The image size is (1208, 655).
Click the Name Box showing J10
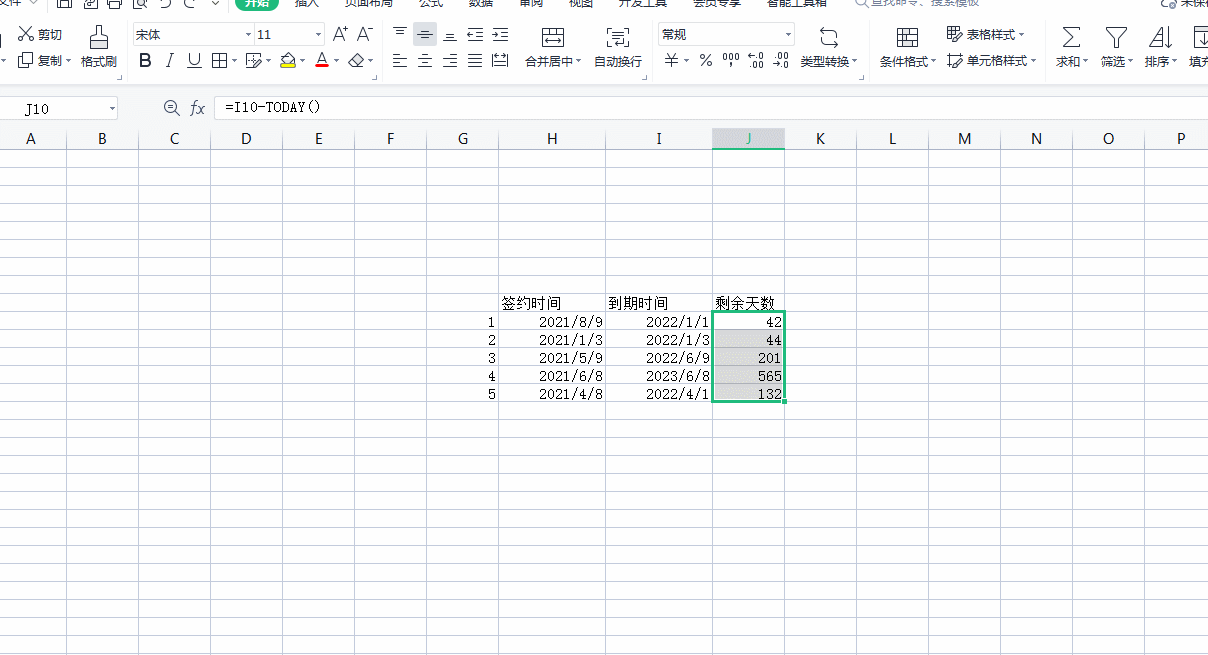(x=58, y=108)
